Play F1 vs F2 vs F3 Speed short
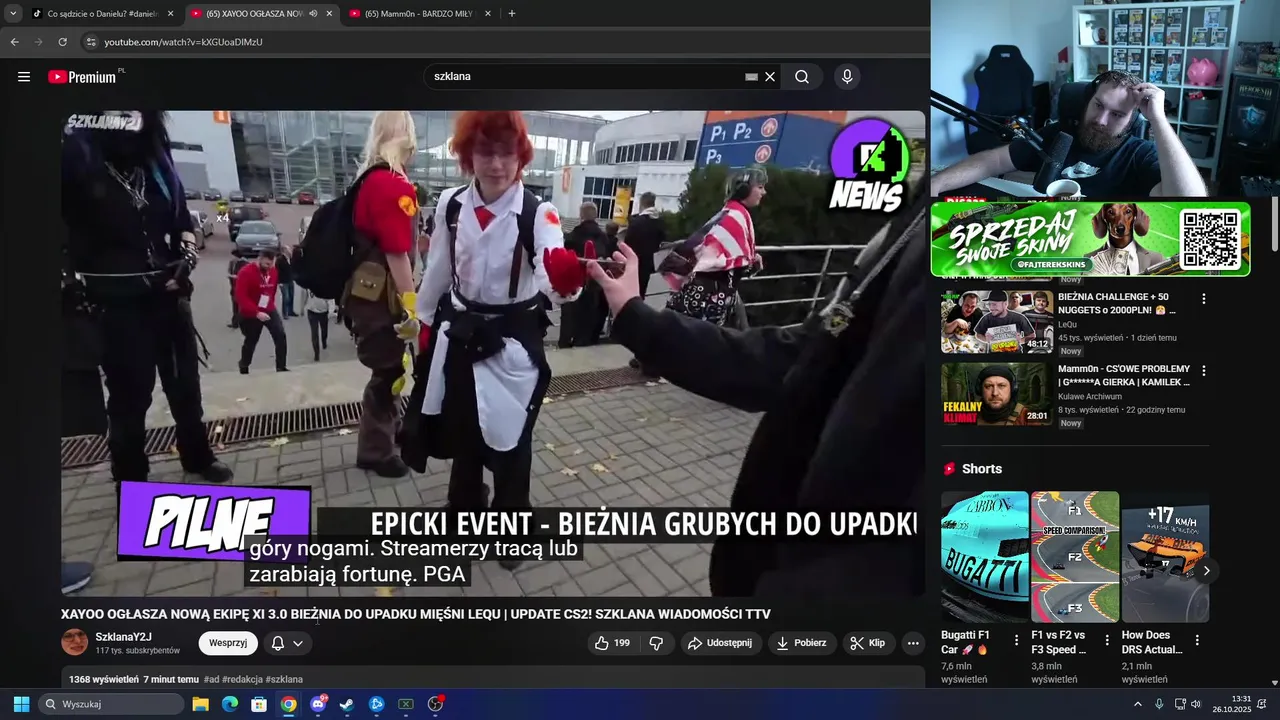The width and height of the screenshot is (1280, 720). pyautogui.click(x=1075, y=557)
